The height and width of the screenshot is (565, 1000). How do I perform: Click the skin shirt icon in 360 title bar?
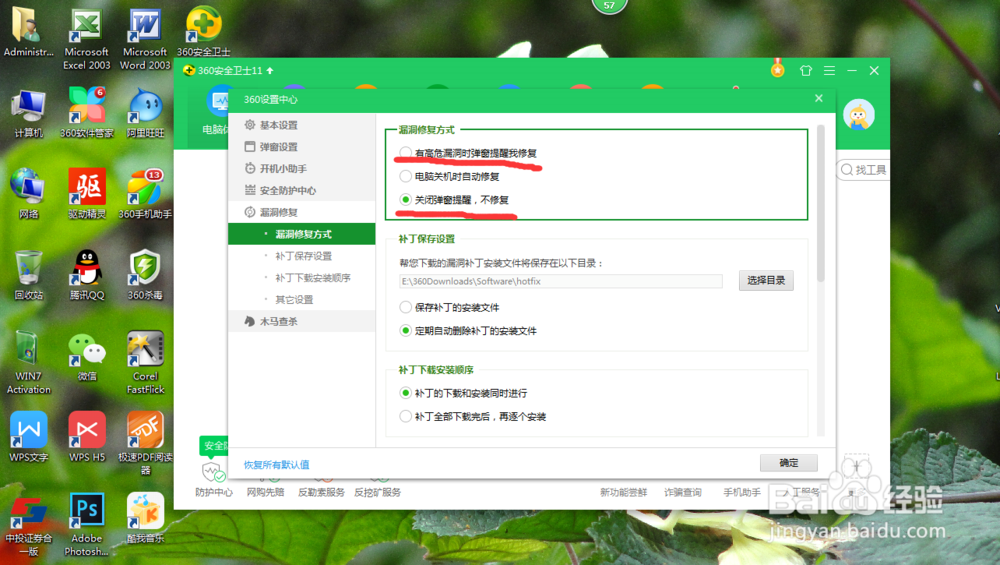pyautogui.click(x=805, y=70)
